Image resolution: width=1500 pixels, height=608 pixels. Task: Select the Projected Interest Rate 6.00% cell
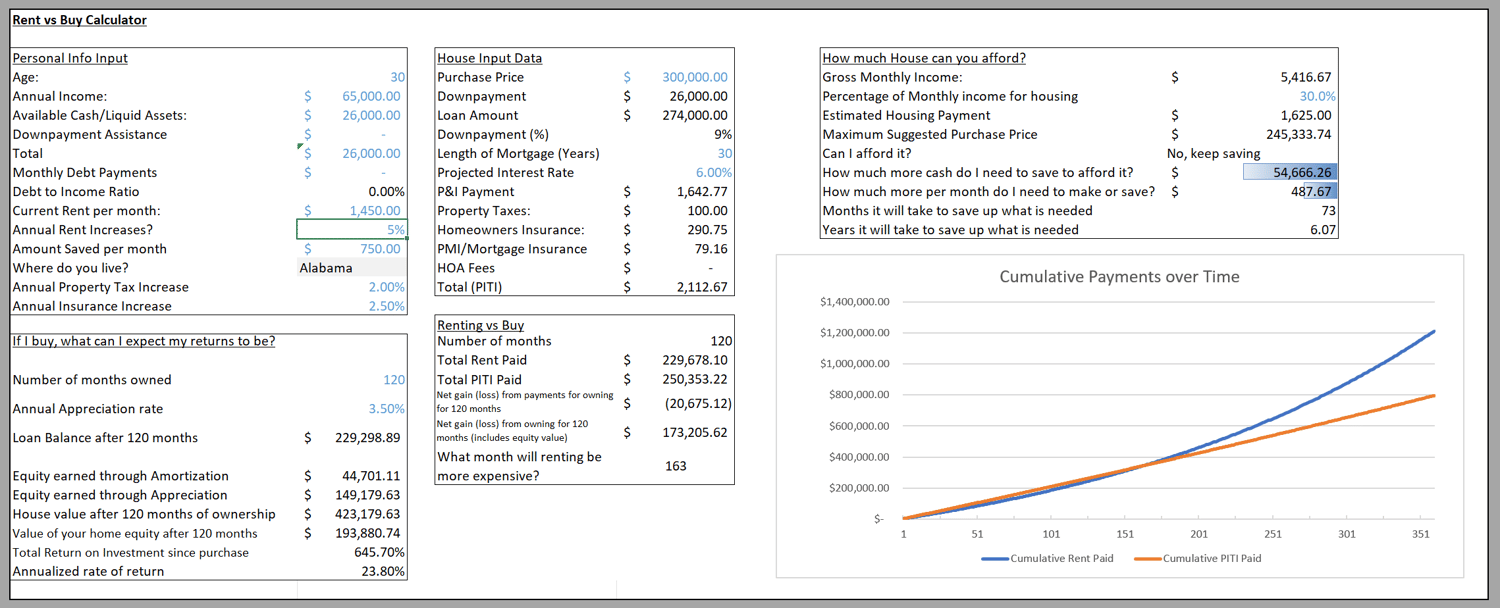[x=676, y=173]
